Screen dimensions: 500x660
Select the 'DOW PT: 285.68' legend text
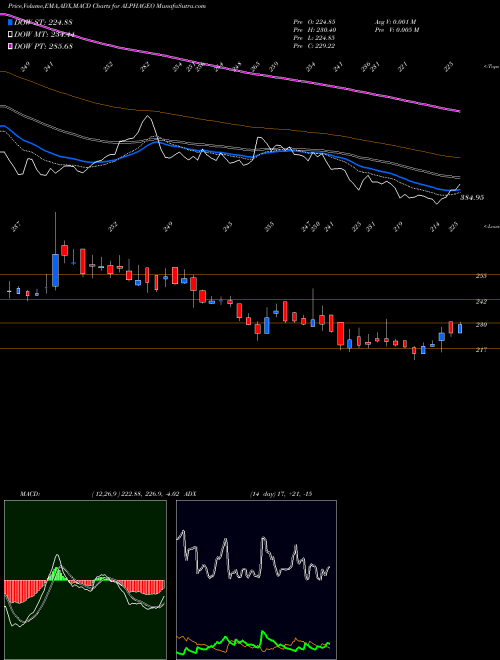coord(43,47)
